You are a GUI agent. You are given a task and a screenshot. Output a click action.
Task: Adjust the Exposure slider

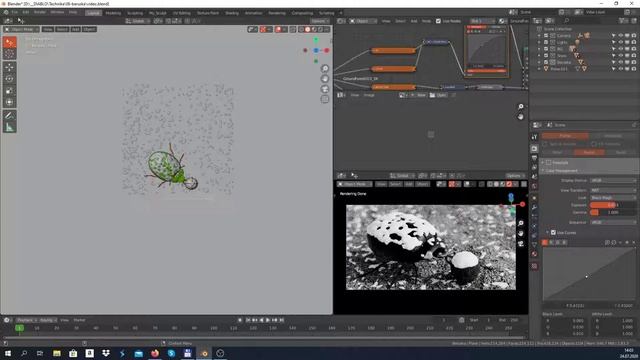click(613, 205)
